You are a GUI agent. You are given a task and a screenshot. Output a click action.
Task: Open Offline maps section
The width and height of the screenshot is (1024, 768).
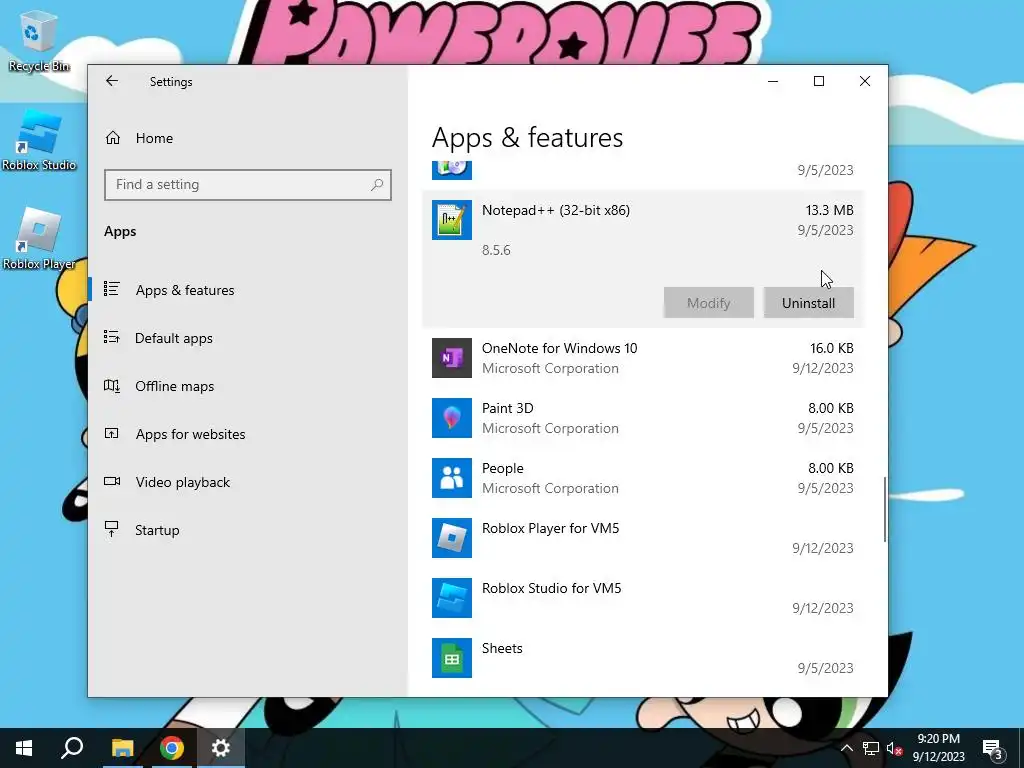(x=248, y=386)
